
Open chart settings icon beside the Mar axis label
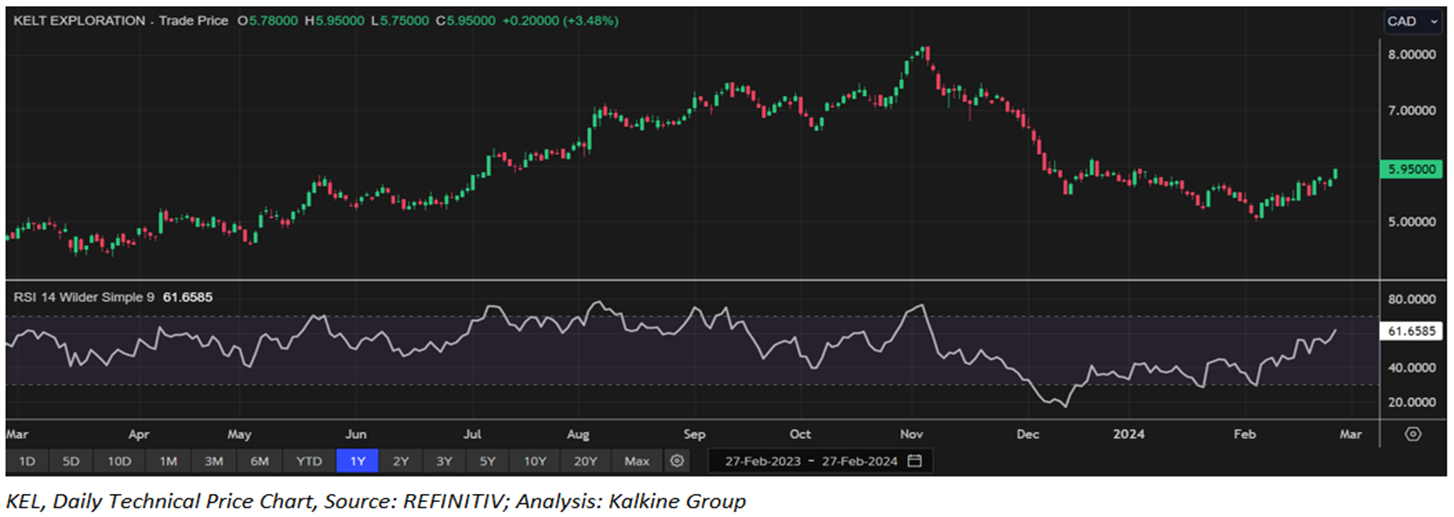point(1413,434)
